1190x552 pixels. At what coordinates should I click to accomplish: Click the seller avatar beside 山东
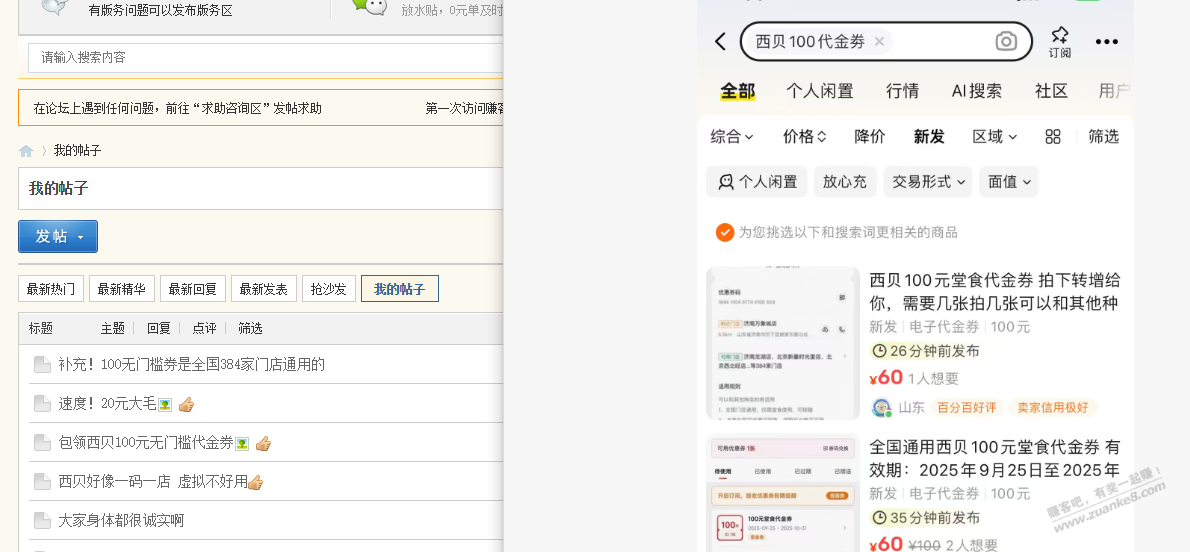tap(881, 408)
